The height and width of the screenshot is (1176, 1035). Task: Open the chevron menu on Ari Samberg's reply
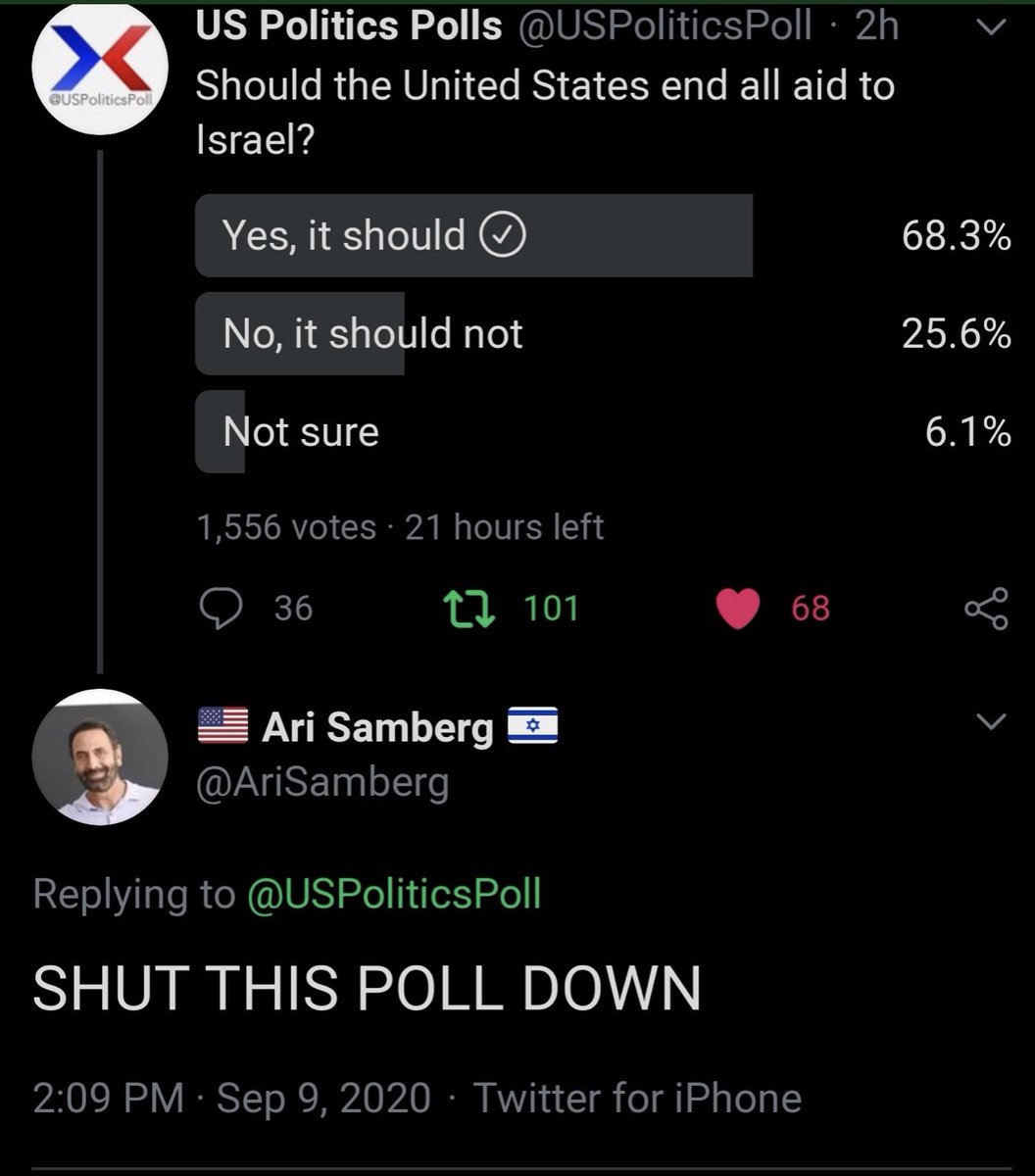pos(992,723)
